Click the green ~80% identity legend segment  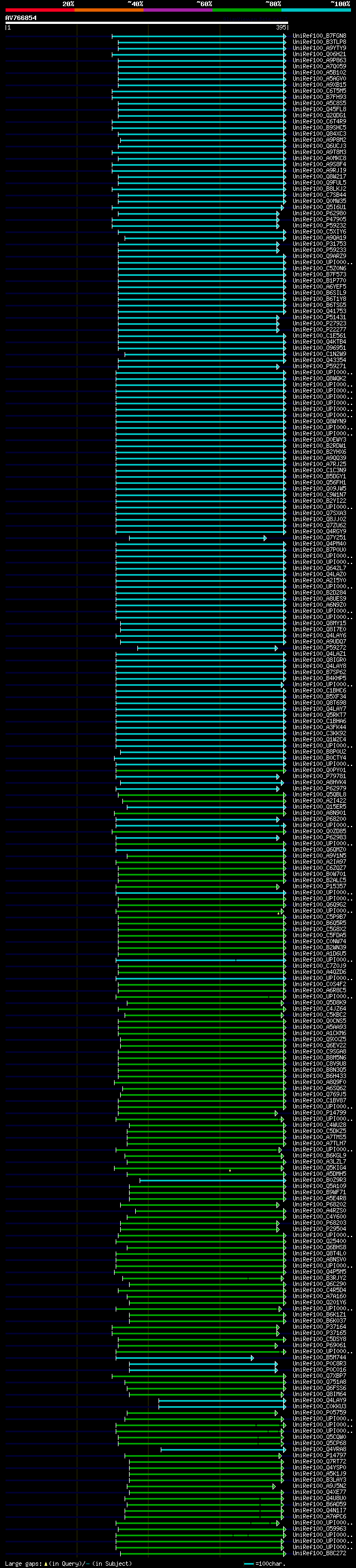click(x=247, y=10)
